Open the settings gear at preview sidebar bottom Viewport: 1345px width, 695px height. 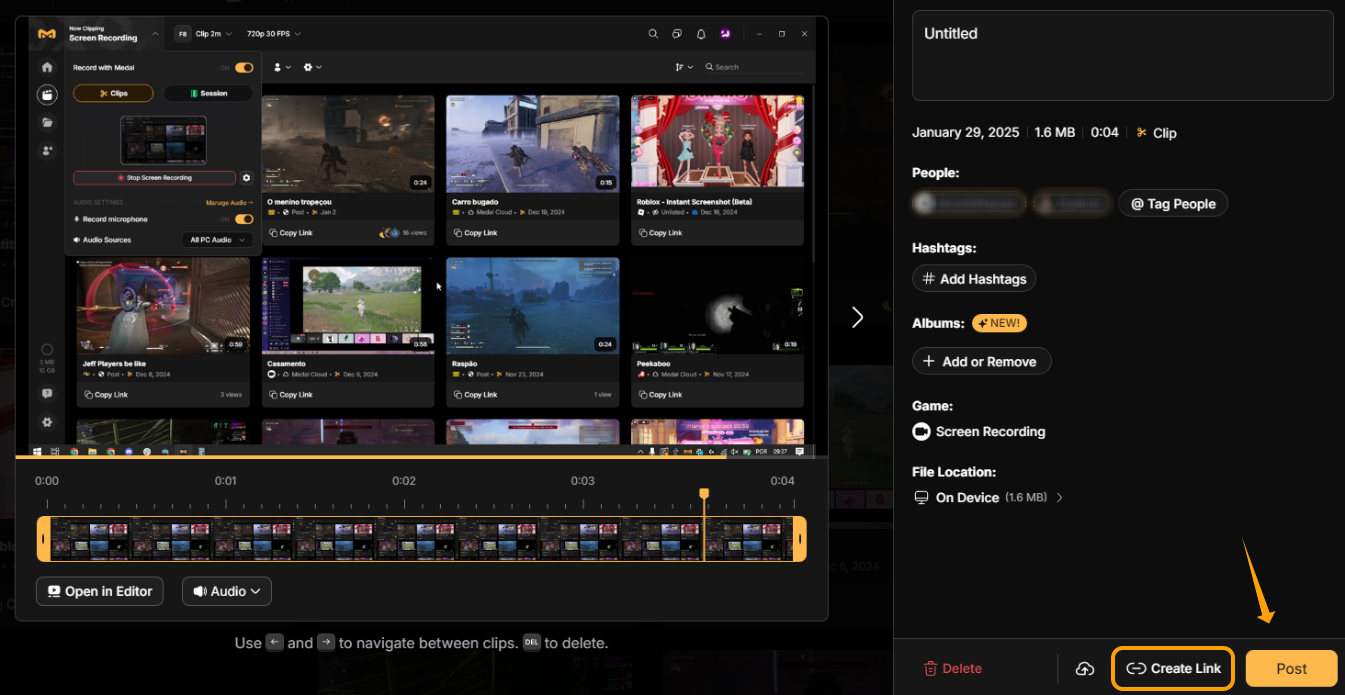click(x=47, y=423)
